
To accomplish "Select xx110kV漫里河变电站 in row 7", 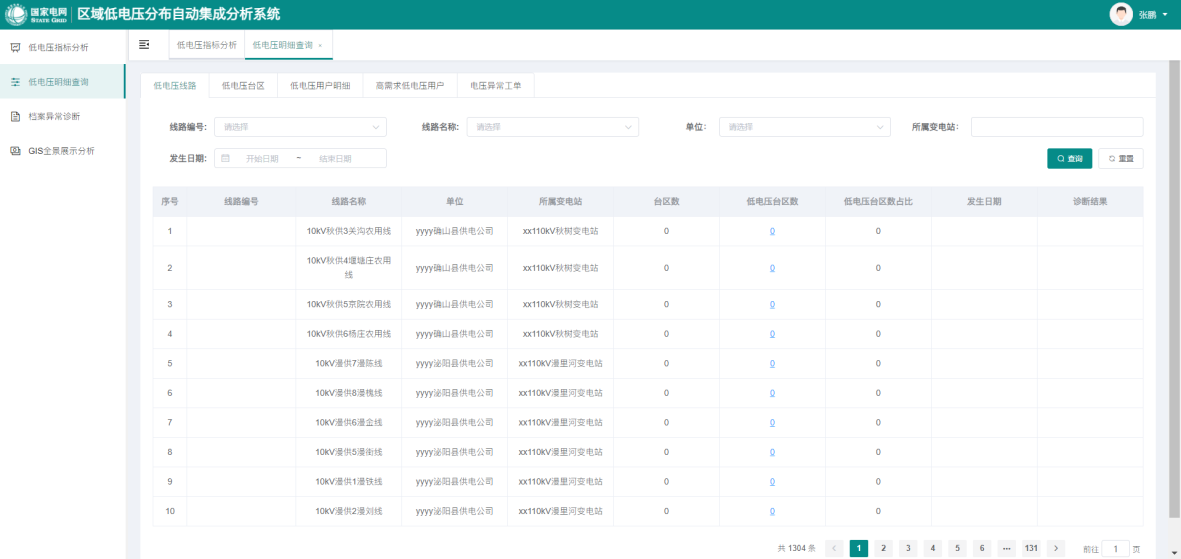I will (x=560, y=423).
